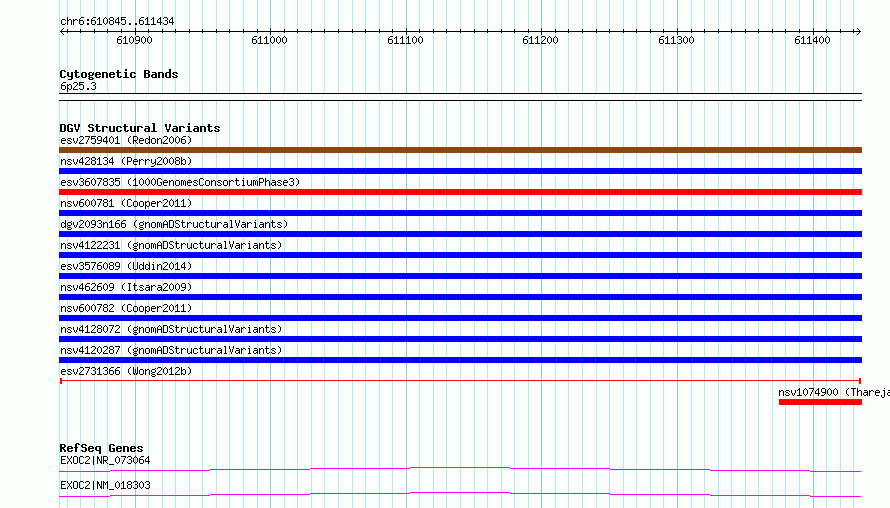Click the blue dgv2093n166 variant bar
890x508 pixels.
(460, 234)
